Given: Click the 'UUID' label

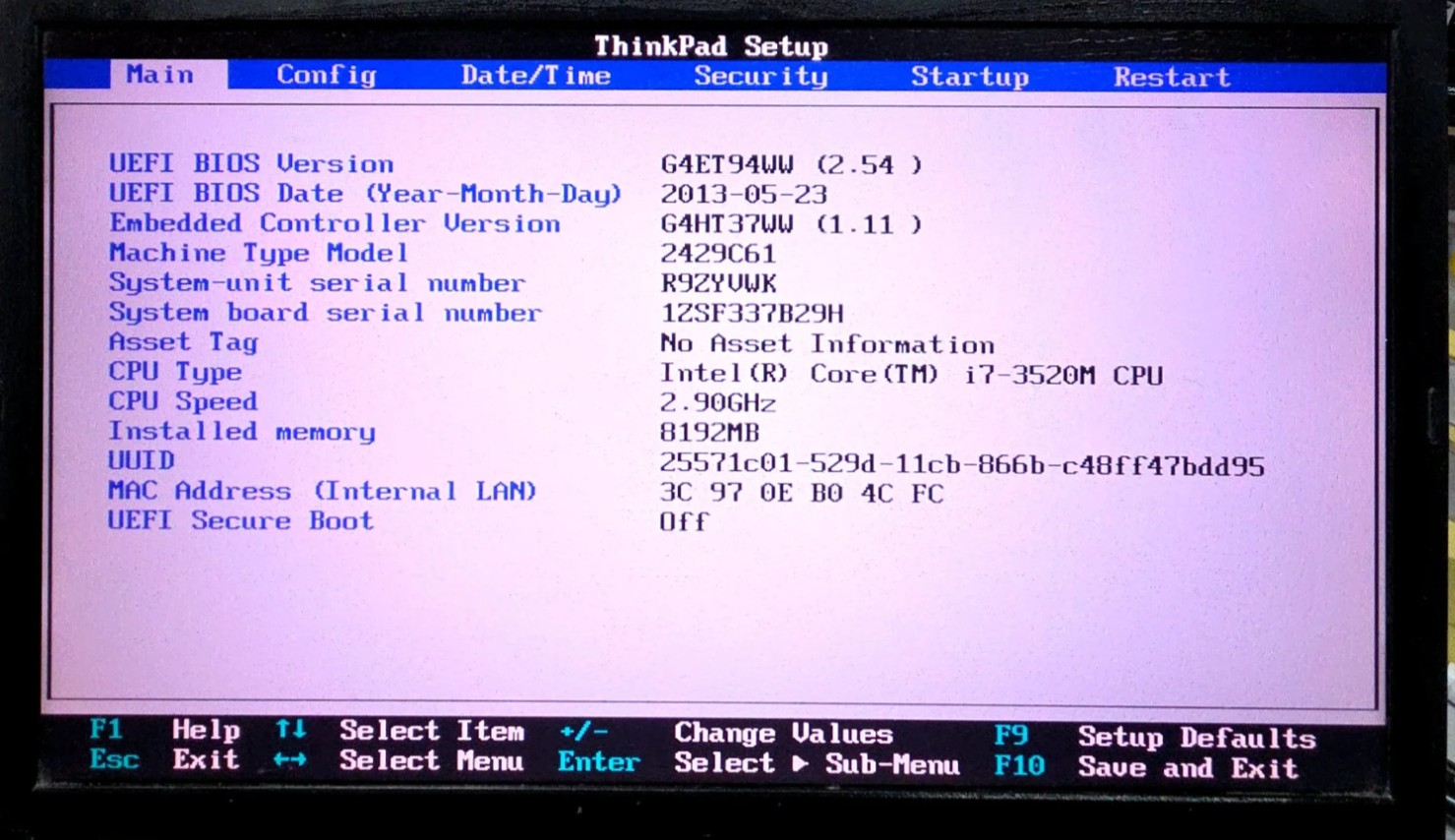Looking at the screenshot, I should pyautogui.click(x=142, y=460).
